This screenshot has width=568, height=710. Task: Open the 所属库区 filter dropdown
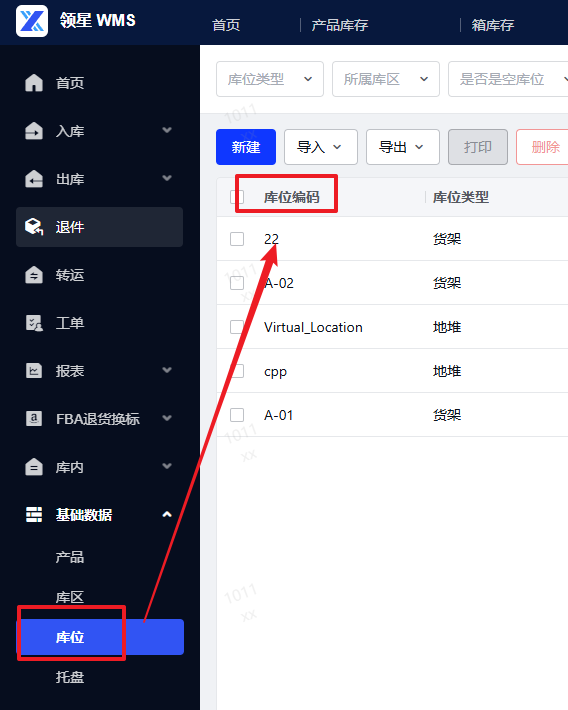pos(386,79)
